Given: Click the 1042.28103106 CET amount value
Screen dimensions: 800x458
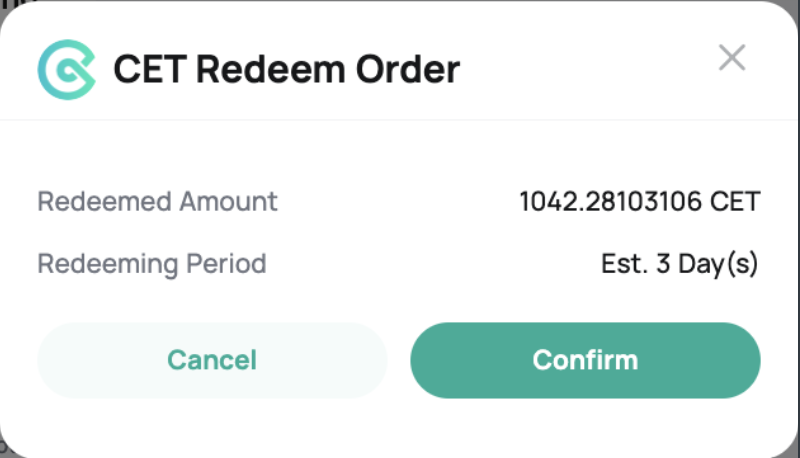Looking at the screenshot, I should click(640, 201).
